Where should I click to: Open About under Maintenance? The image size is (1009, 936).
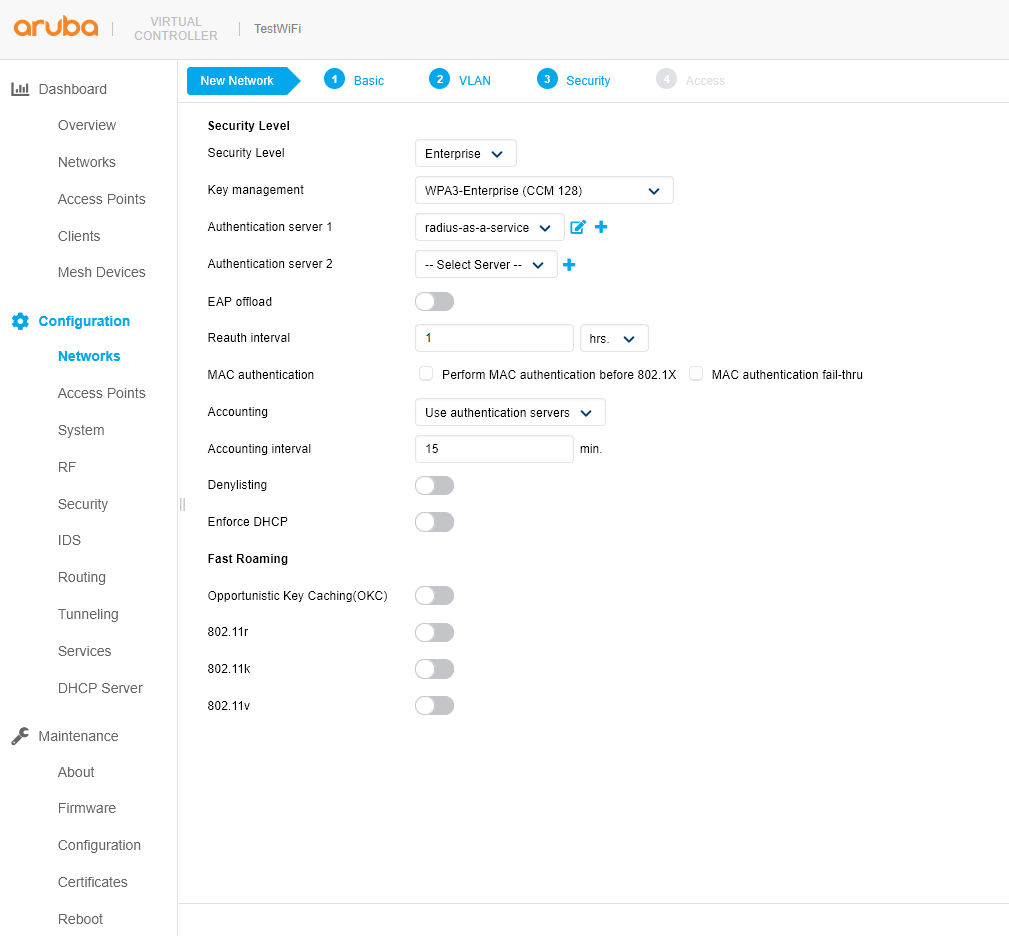pyautogui.click(x=76, y=772)
